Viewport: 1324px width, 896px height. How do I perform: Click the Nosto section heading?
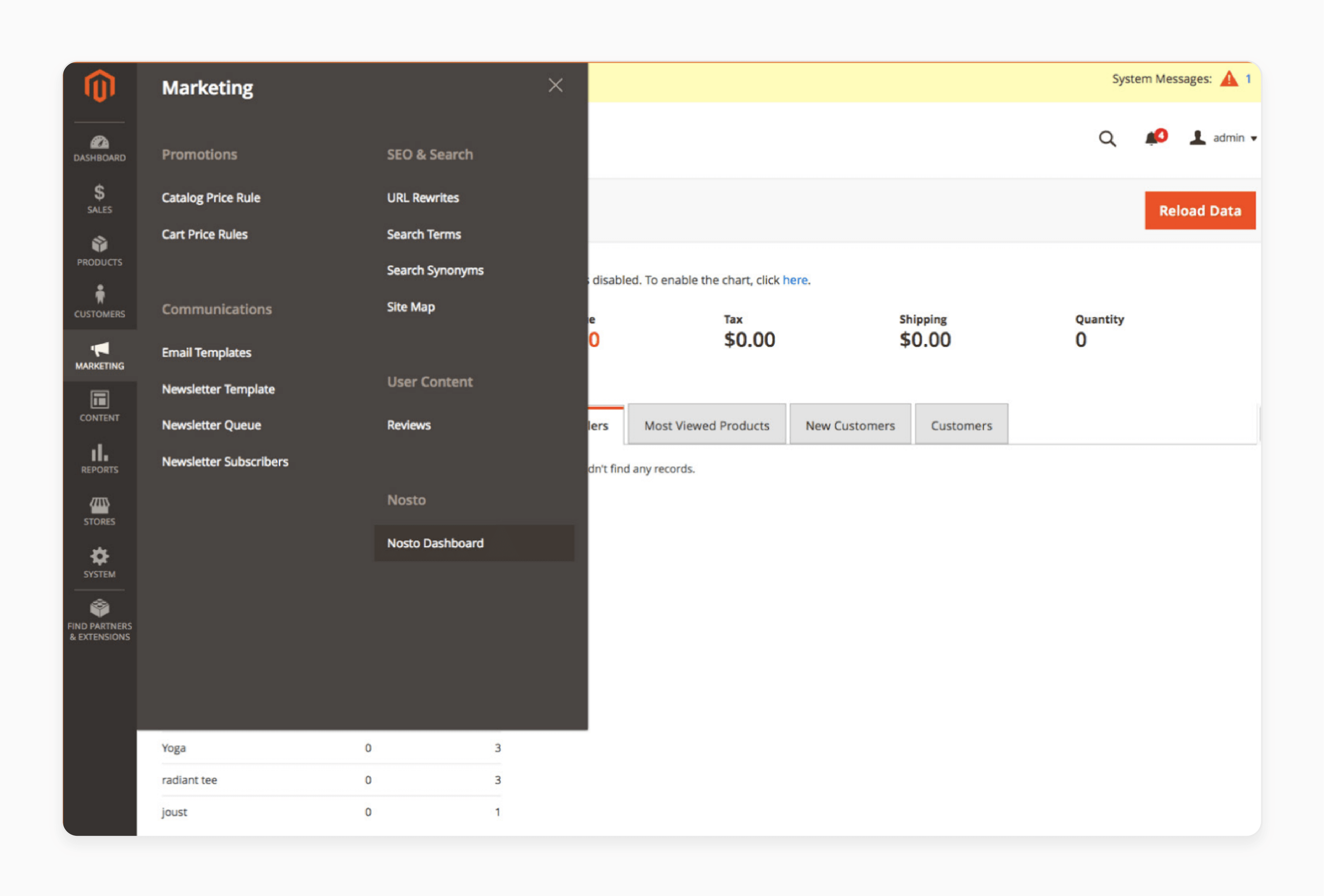pos(407,500)
